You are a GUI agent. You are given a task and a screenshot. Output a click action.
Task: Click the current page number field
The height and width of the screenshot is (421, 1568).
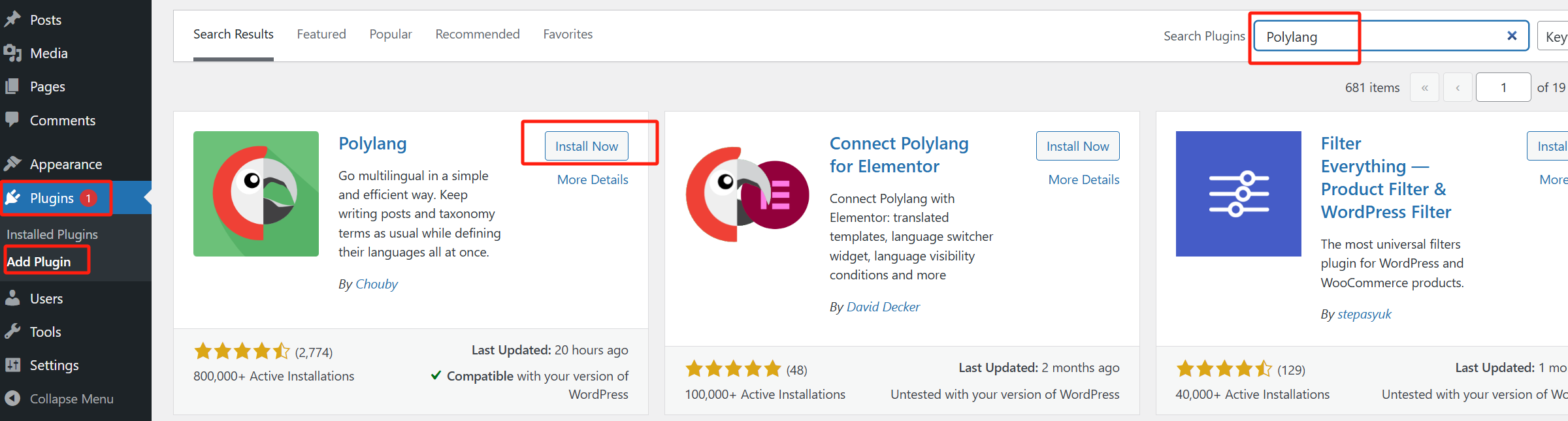point(1503,87)
